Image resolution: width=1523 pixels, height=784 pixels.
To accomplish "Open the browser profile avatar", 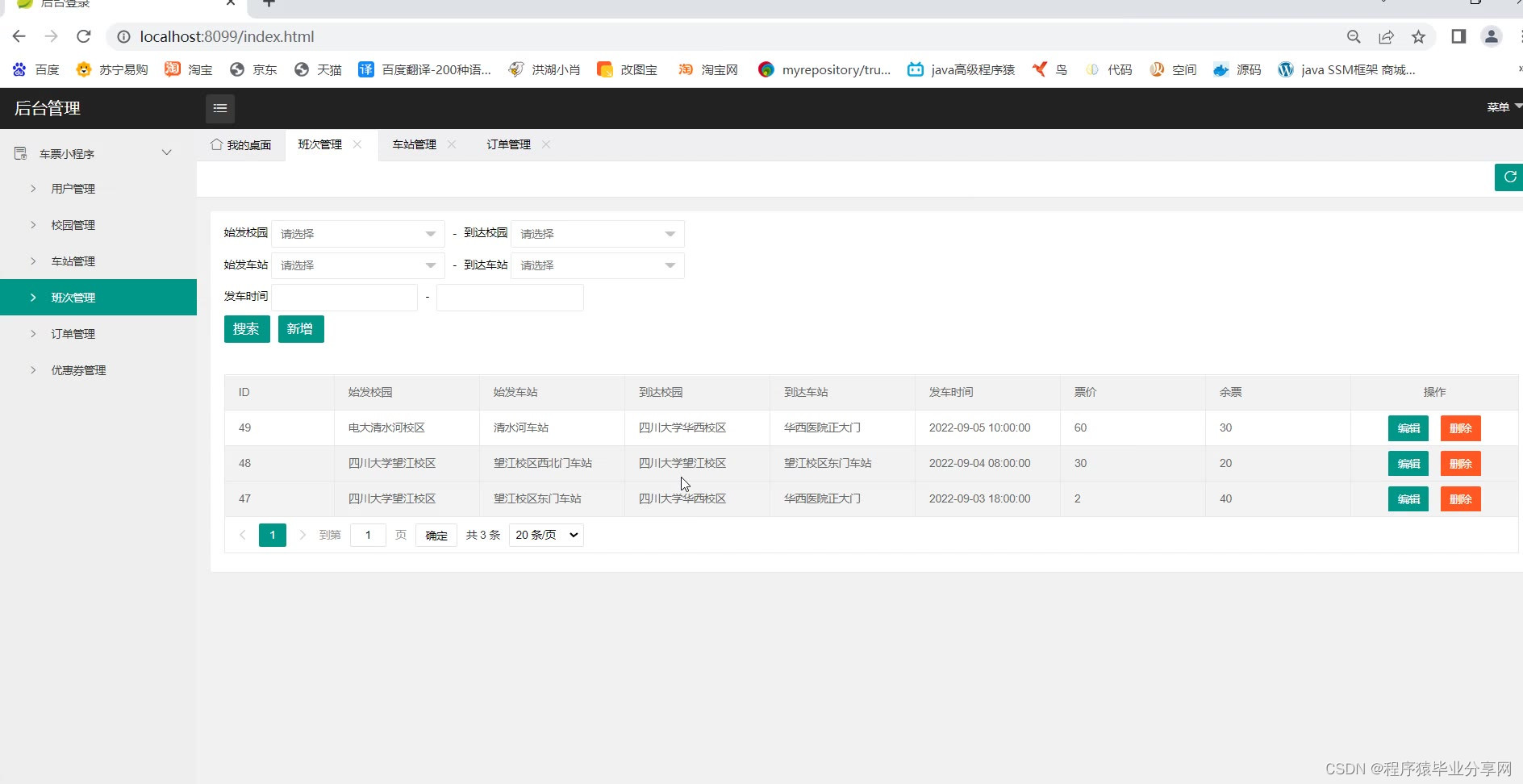I will coord(1492,36).
